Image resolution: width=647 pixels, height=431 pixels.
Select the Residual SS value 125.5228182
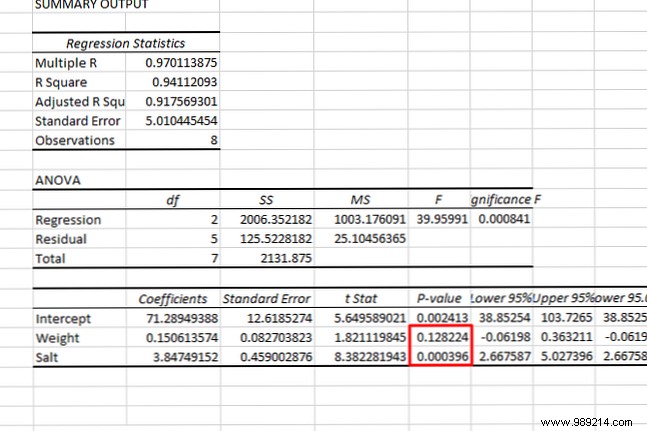276,239
